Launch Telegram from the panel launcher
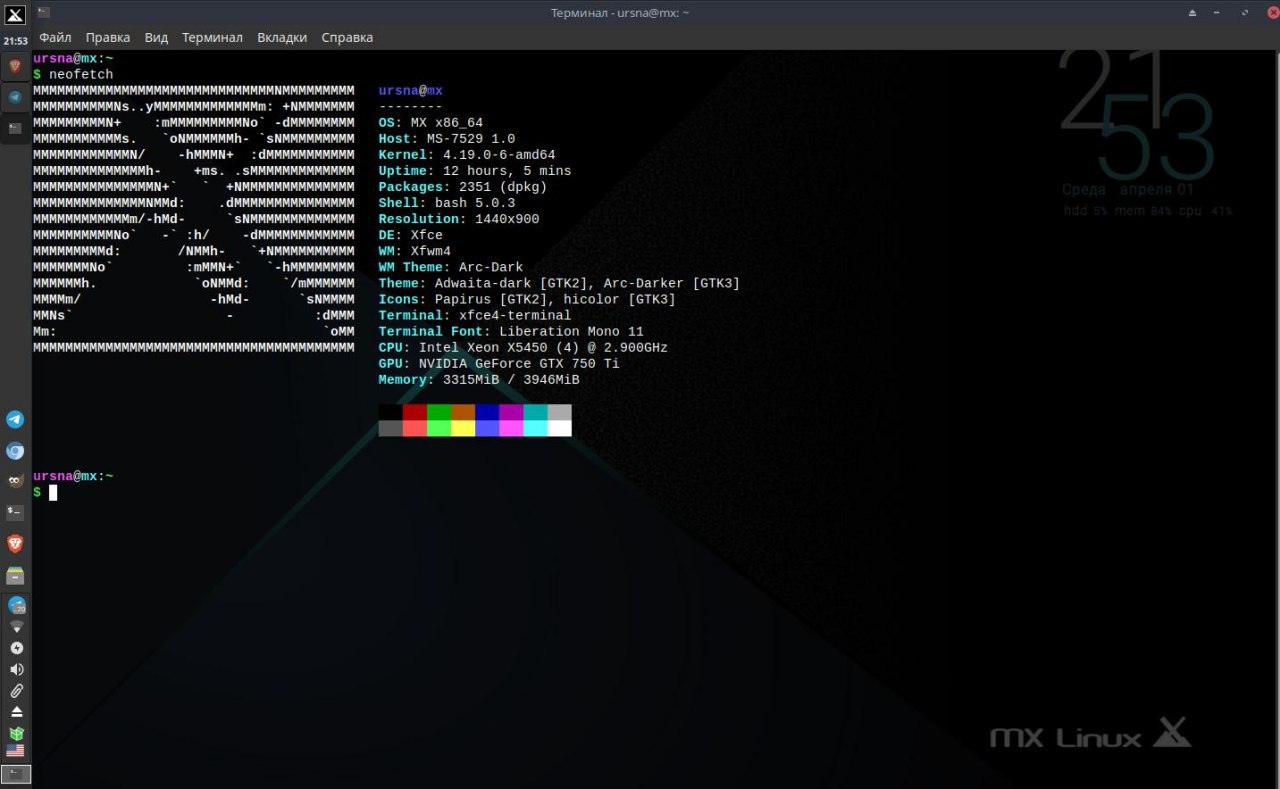 pyautogui.click(x=15, y=419)
